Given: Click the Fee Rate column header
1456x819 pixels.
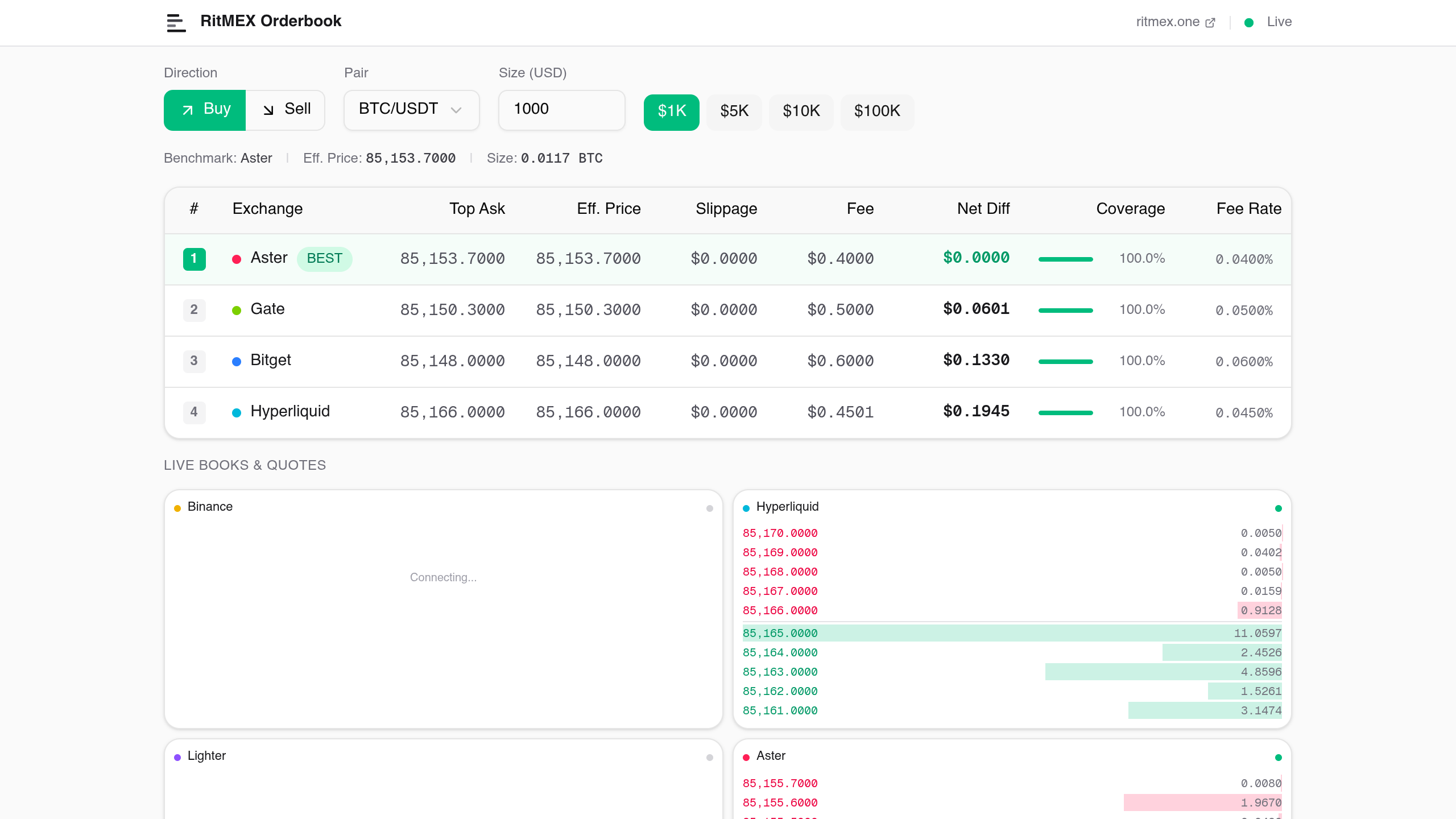Looking at the screenshot, I should [x=1249, y=209].
